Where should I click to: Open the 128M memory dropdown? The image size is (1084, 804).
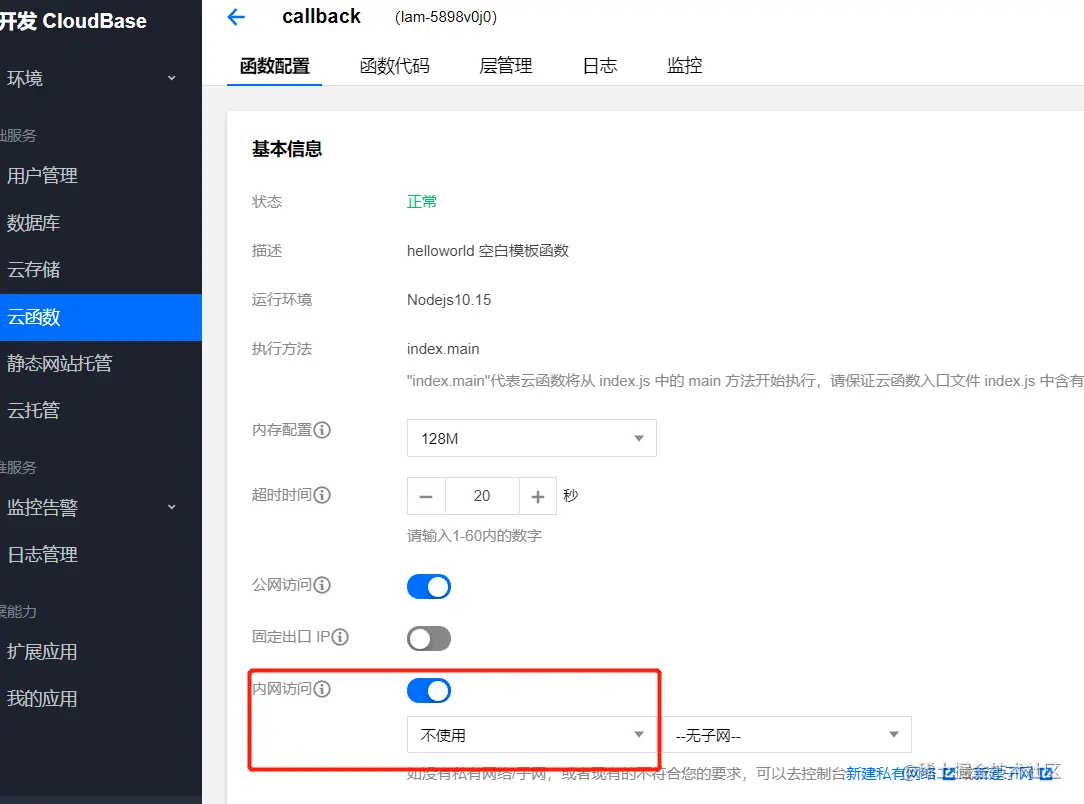[532, 438]
